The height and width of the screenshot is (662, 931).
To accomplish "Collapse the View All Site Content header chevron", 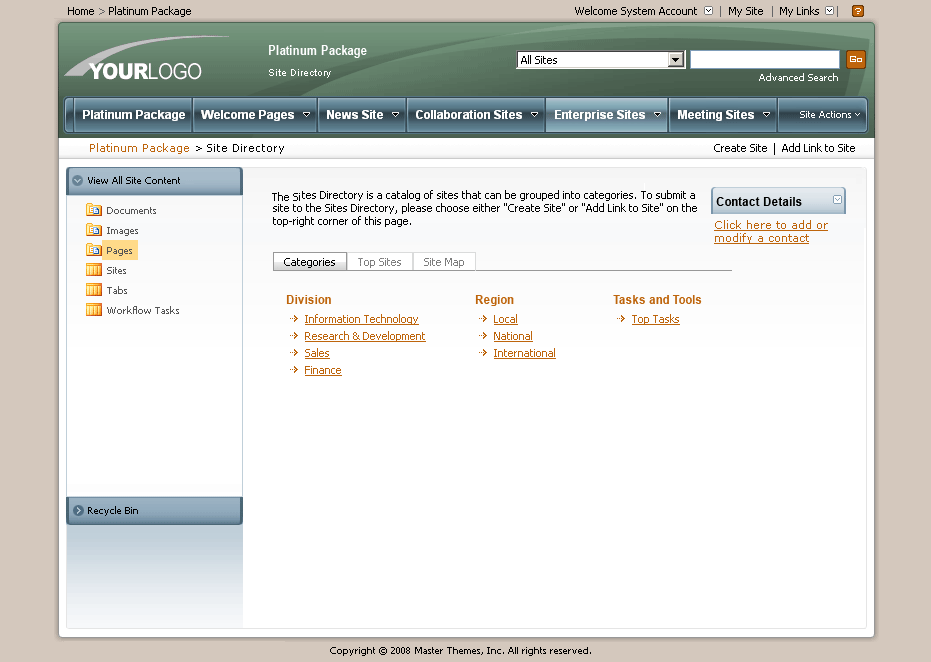I will click(x=77, y=181).
